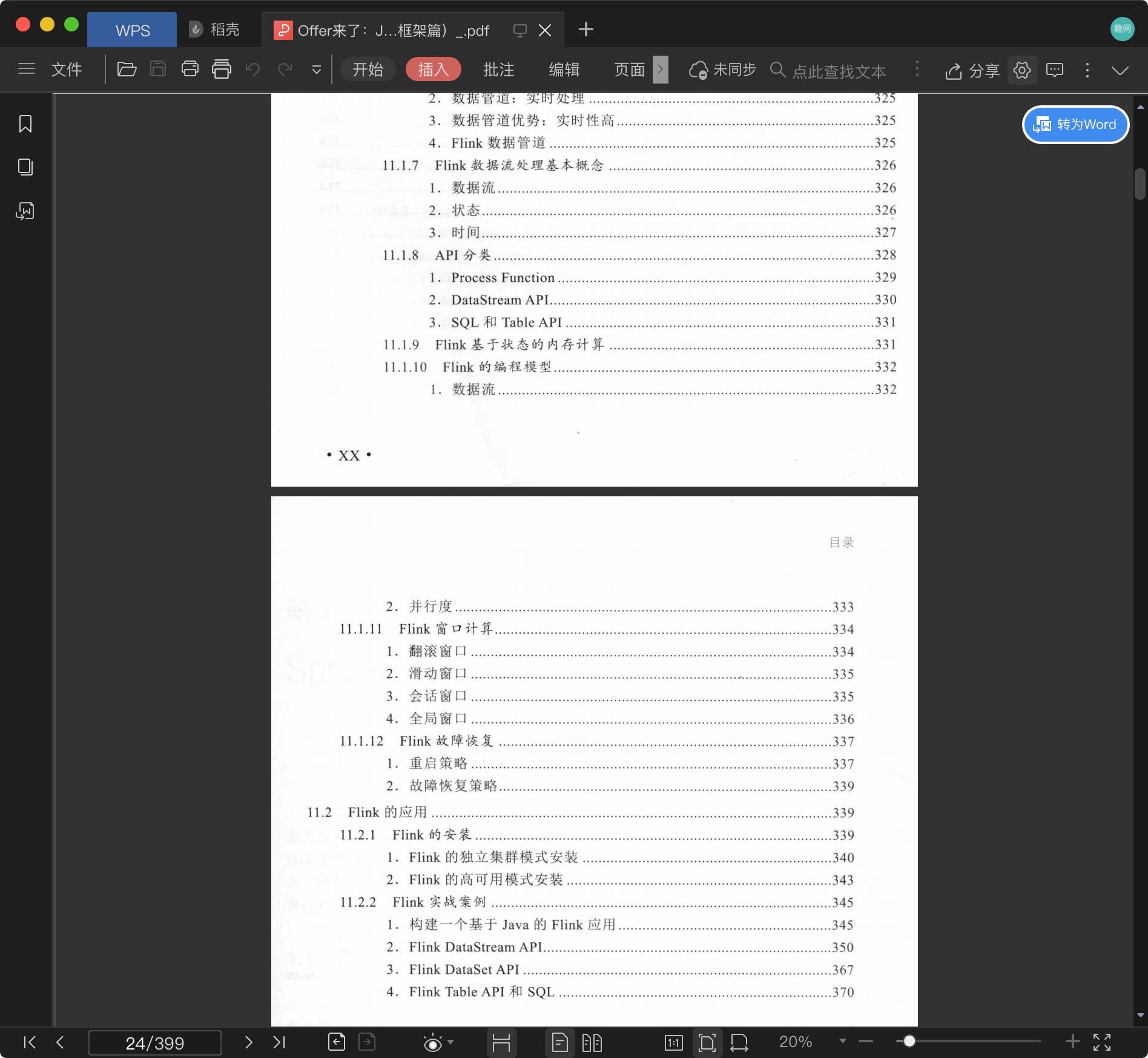Go to last page button
This screenshot has width=1148, height=1058.
pyautogui.click(x=279, y=1042)
